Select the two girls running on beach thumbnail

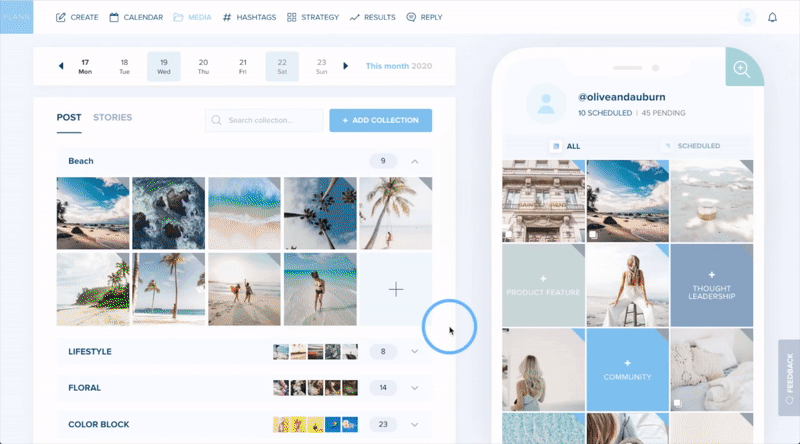click(x=244, y=289)
